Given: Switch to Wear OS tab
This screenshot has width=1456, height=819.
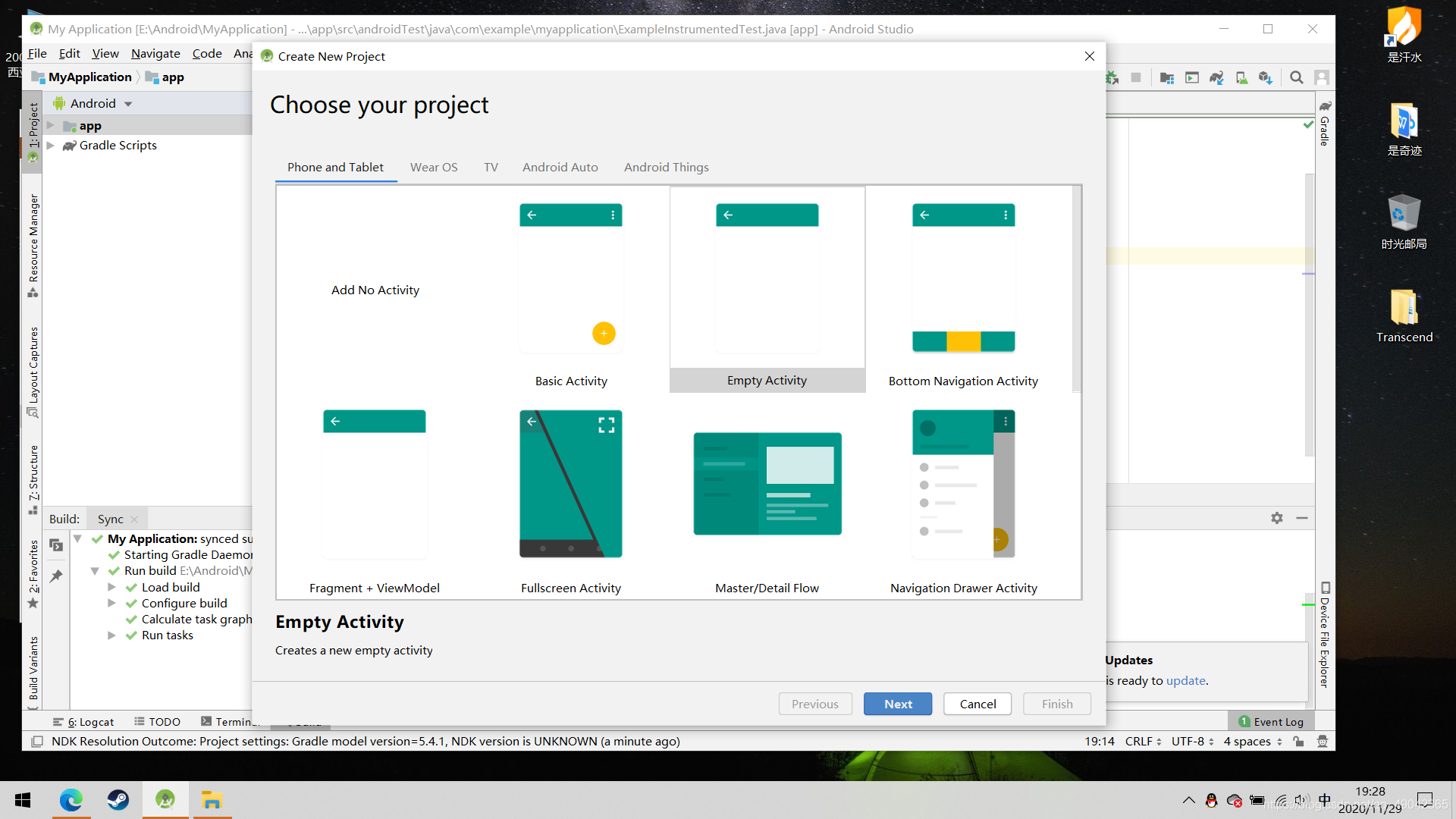Looking at the screenshot, I should point(433,167).
